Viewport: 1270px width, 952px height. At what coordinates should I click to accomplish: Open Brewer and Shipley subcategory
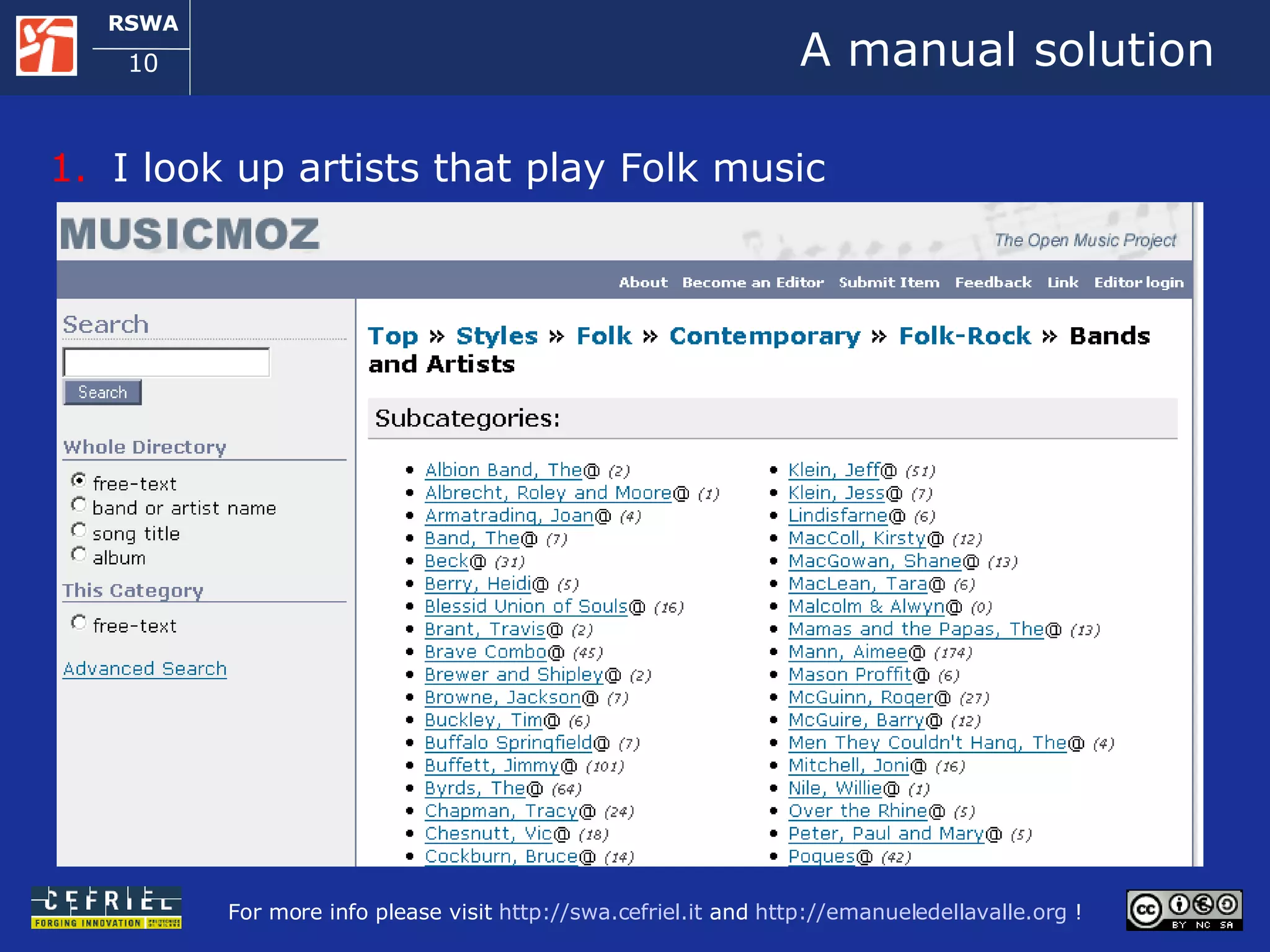point(514,675)
